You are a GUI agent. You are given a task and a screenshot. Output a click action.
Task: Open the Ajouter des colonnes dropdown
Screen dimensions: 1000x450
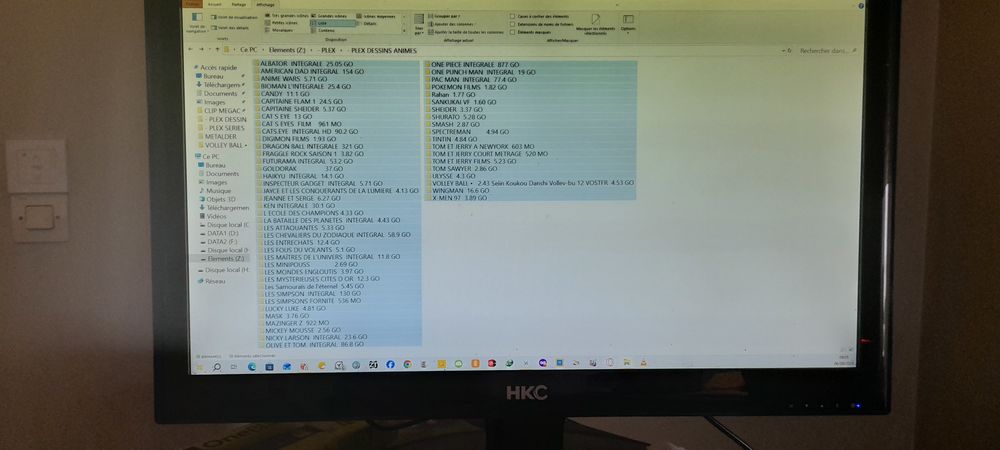point(451,24)
